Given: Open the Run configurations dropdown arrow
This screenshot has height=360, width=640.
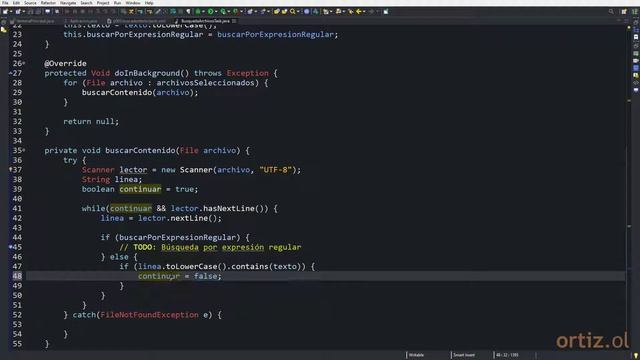Looking at the screenshot, I should (x=216, y=11).
